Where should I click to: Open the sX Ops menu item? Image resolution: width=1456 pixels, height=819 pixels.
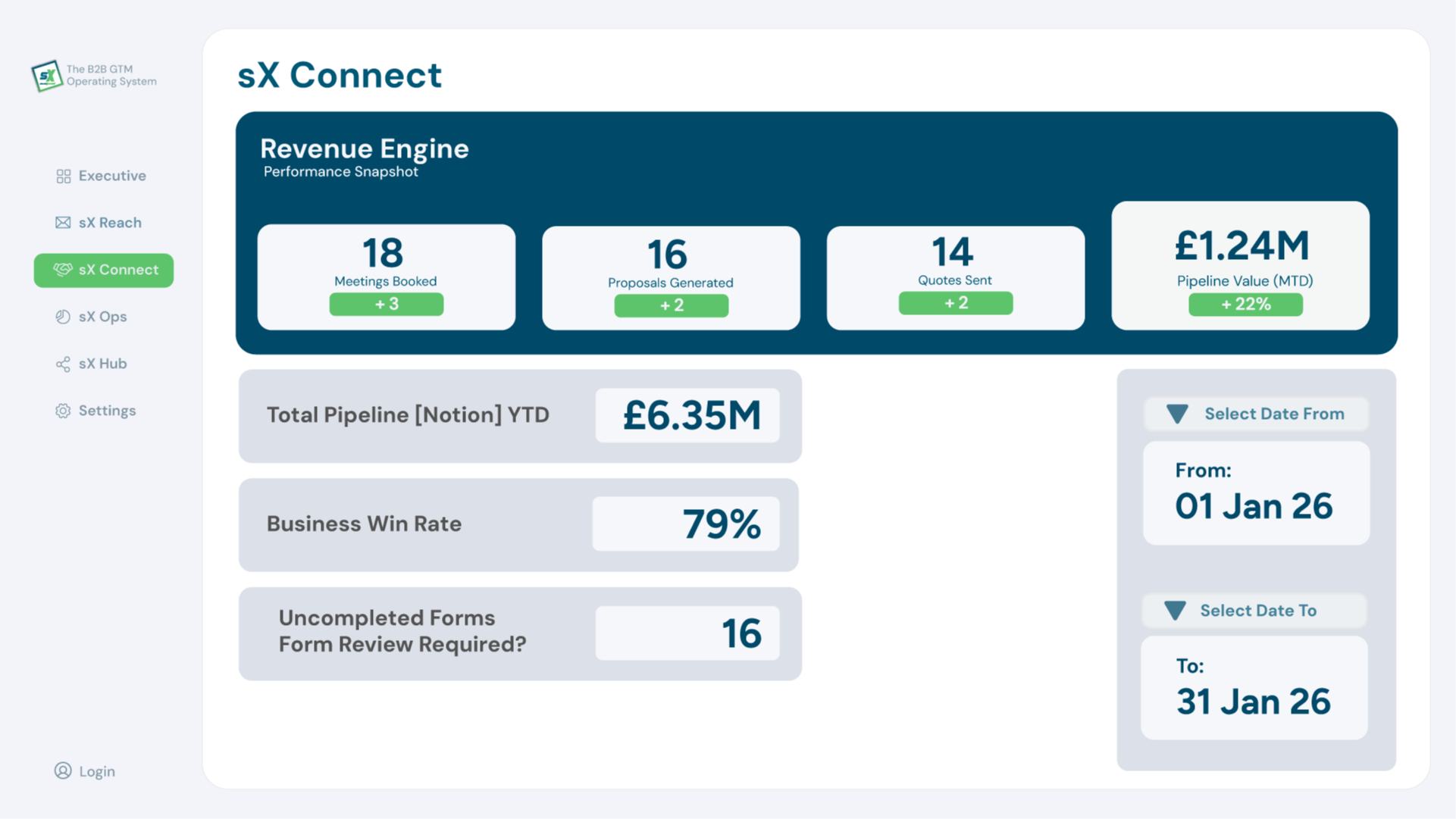click(103, 317)
